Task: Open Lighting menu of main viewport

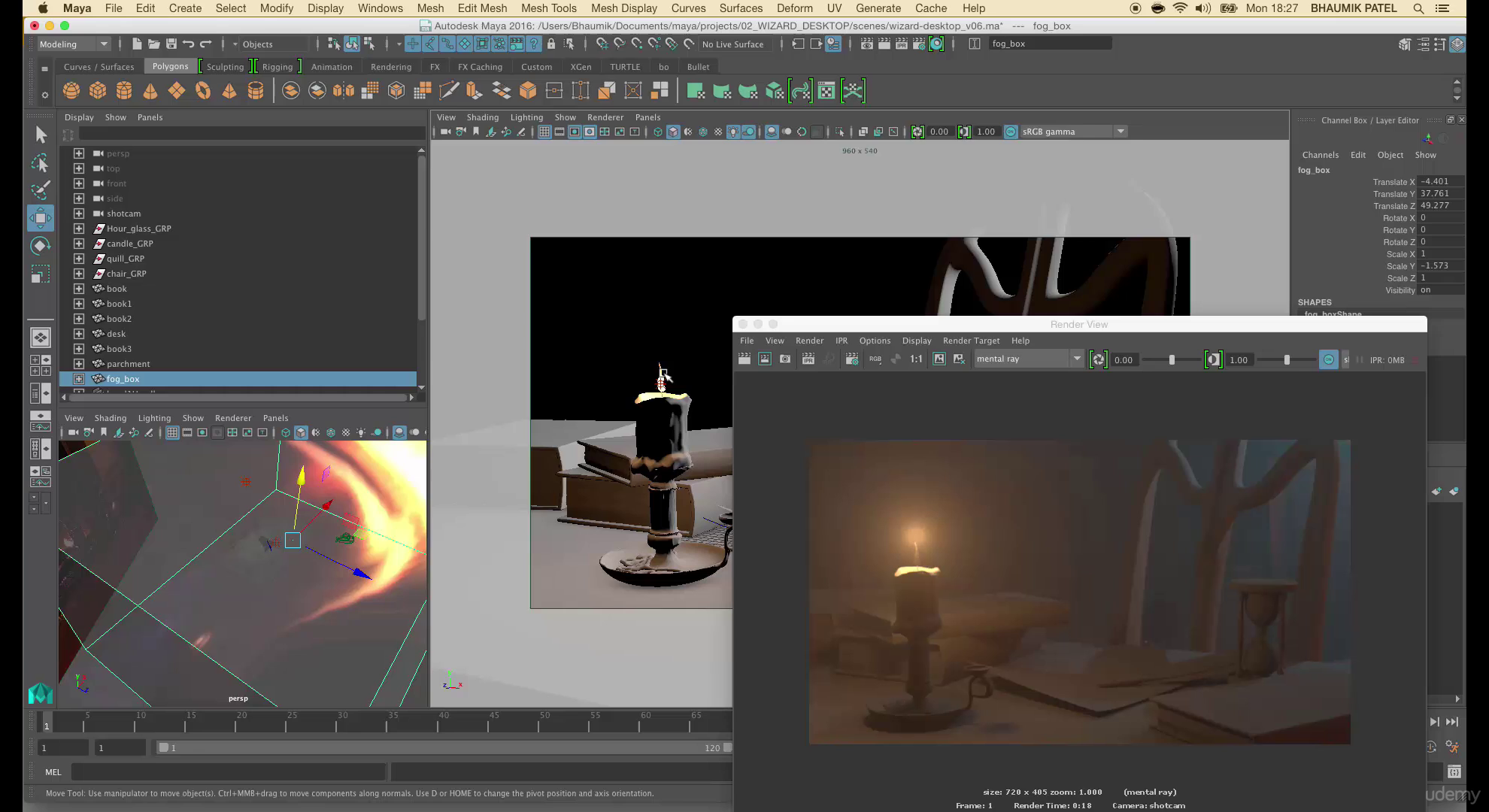Action: (x=526, y=117)
